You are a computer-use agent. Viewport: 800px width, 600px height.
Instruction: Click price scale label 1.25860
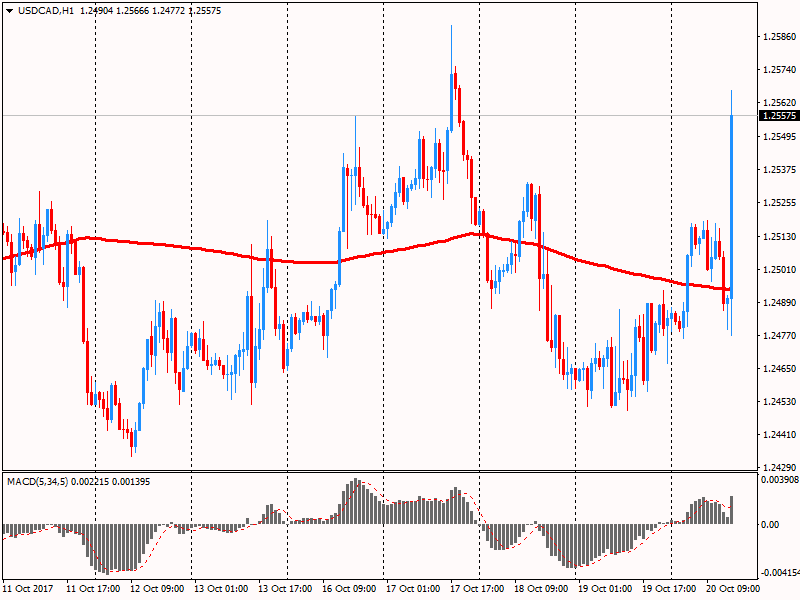click(779, 37)
